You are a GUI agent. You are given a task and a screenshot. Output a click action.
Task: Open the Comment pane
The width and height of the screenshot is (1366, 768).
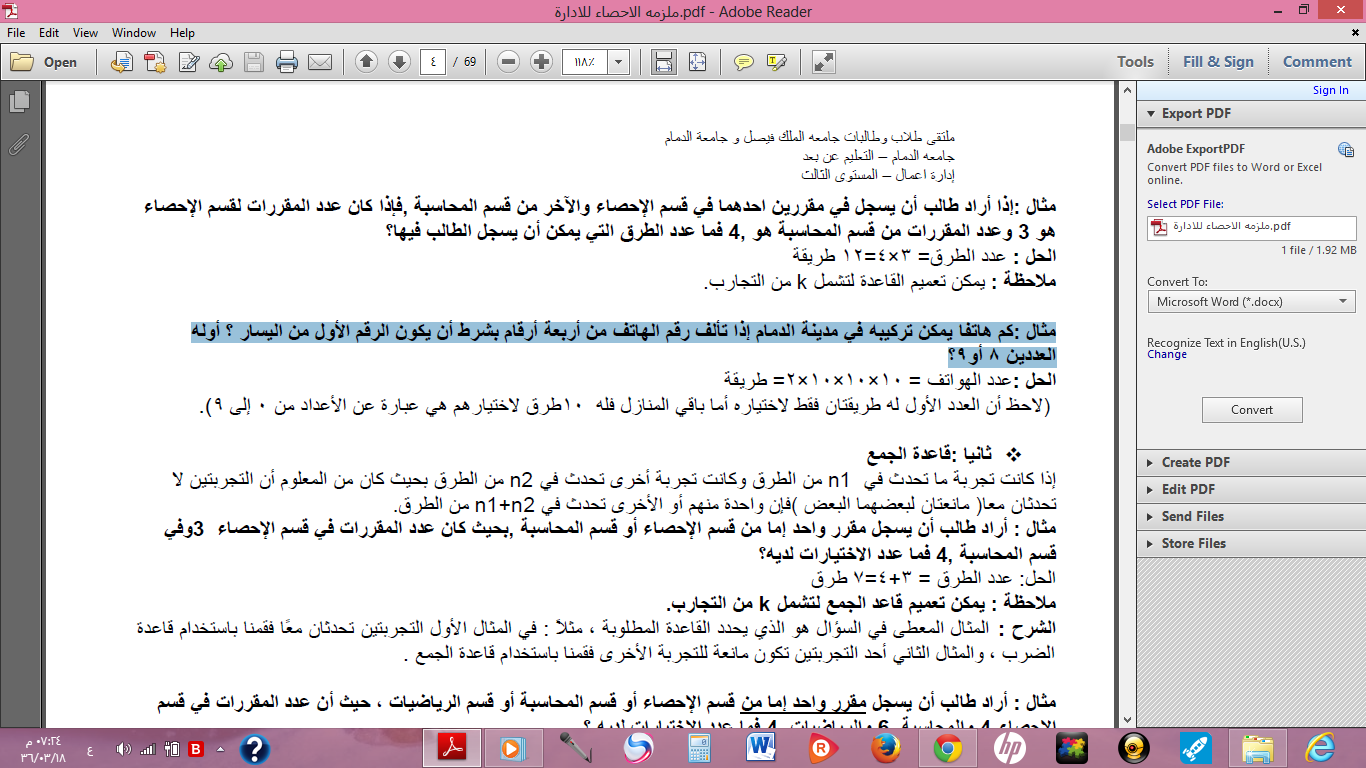[1317, 62]
